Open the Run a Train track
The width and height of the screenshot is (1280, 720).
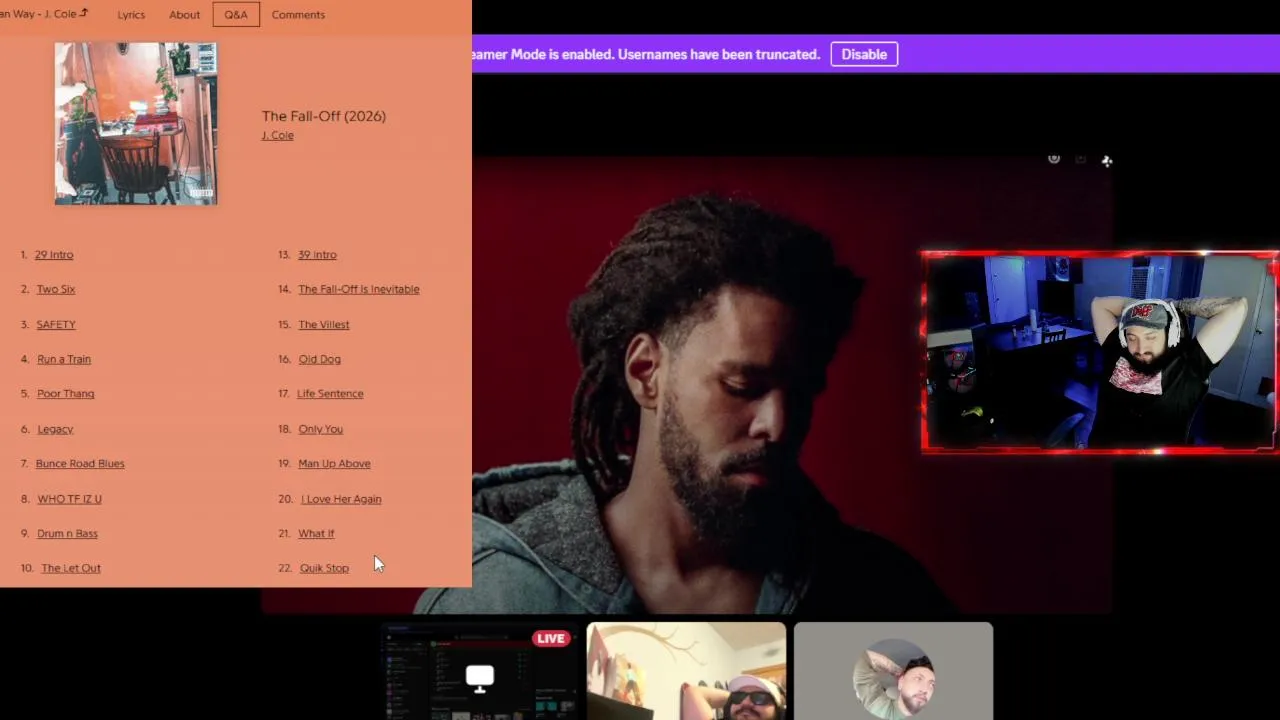pos(64,359)
